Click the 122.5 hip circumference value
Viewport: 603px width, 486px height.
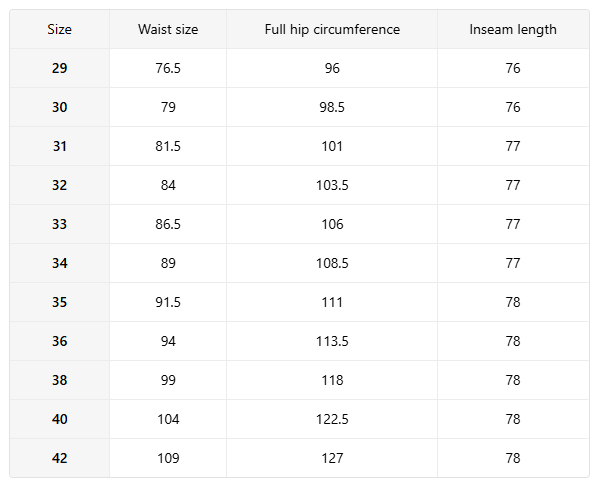pos(332,419)
